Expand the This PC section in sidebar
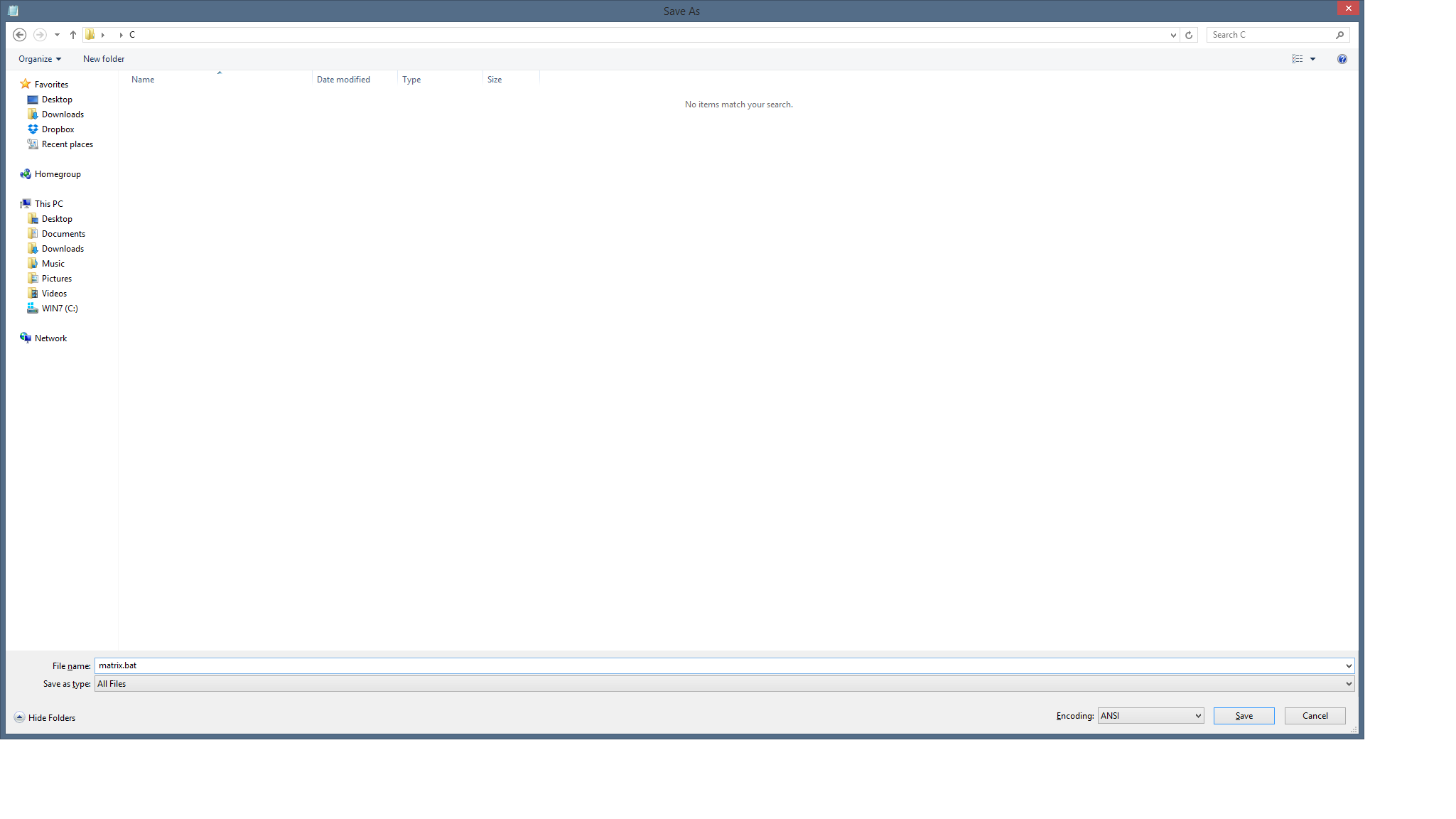The height and width of the screenshot is (819, 1456). click(x=12, y=203)
